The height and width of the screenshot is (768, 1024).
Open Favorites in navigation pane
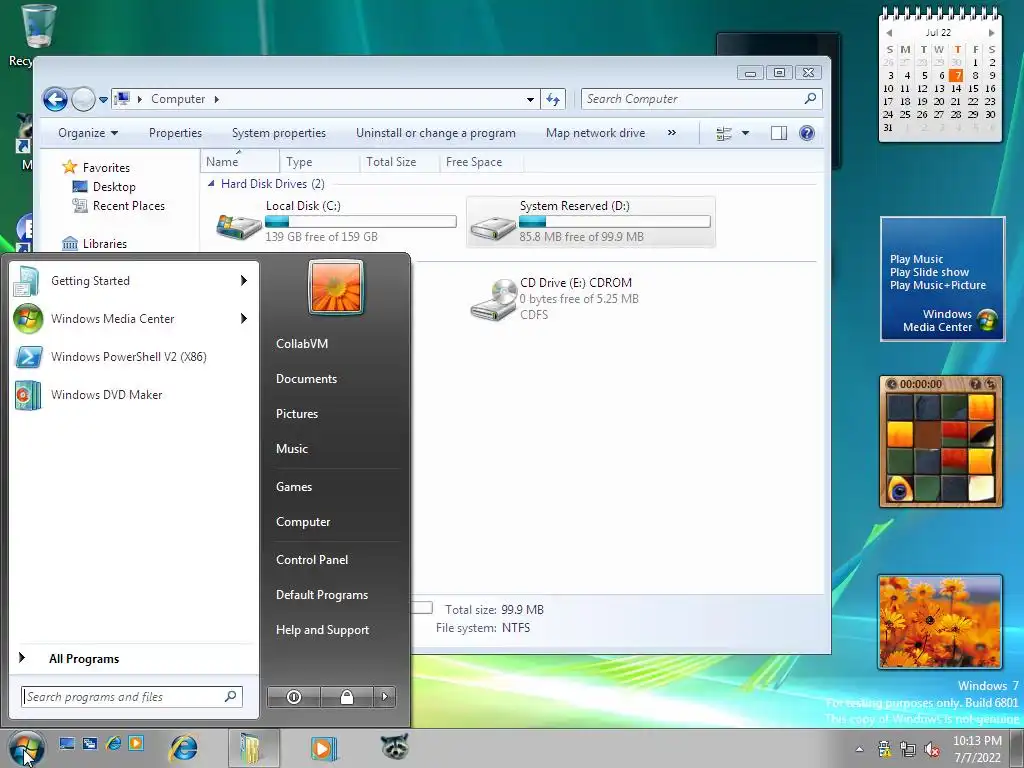coord(95,168)
